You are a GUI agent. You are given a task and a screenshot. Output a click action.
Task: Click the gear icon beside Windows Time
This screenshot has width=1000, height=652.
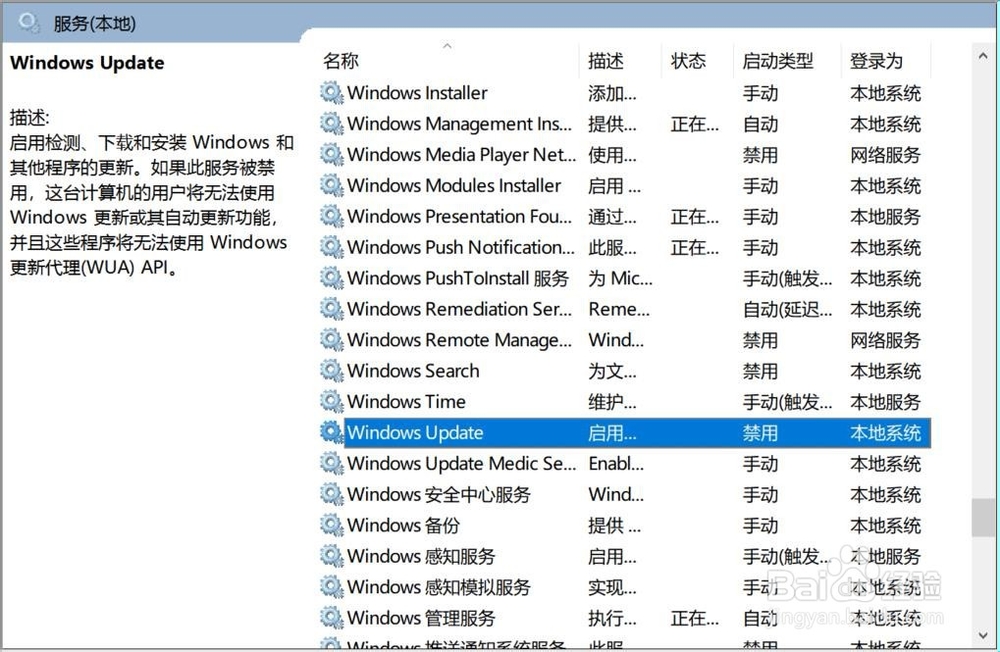click(331, 402)
